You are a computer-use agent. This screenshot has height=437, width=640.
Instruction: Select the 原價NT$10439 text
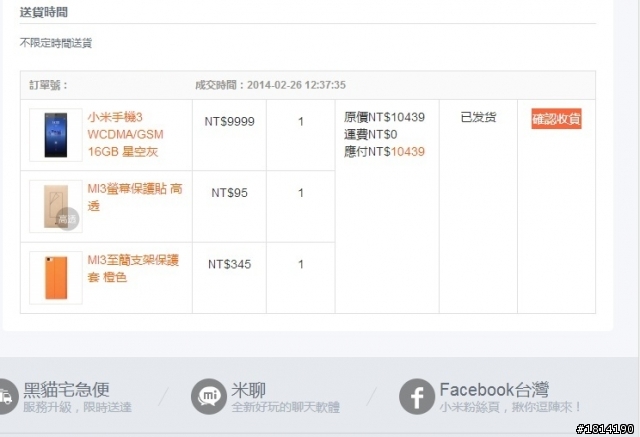[x=384, y=117]
